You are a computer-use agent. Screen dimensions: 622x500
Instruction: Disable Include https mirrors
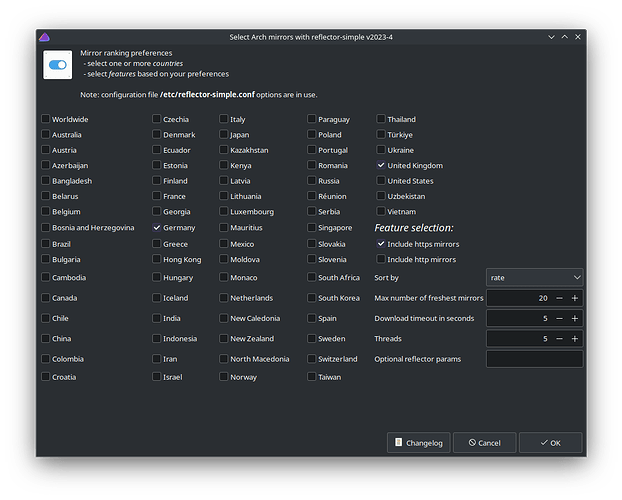coord(381,244)
